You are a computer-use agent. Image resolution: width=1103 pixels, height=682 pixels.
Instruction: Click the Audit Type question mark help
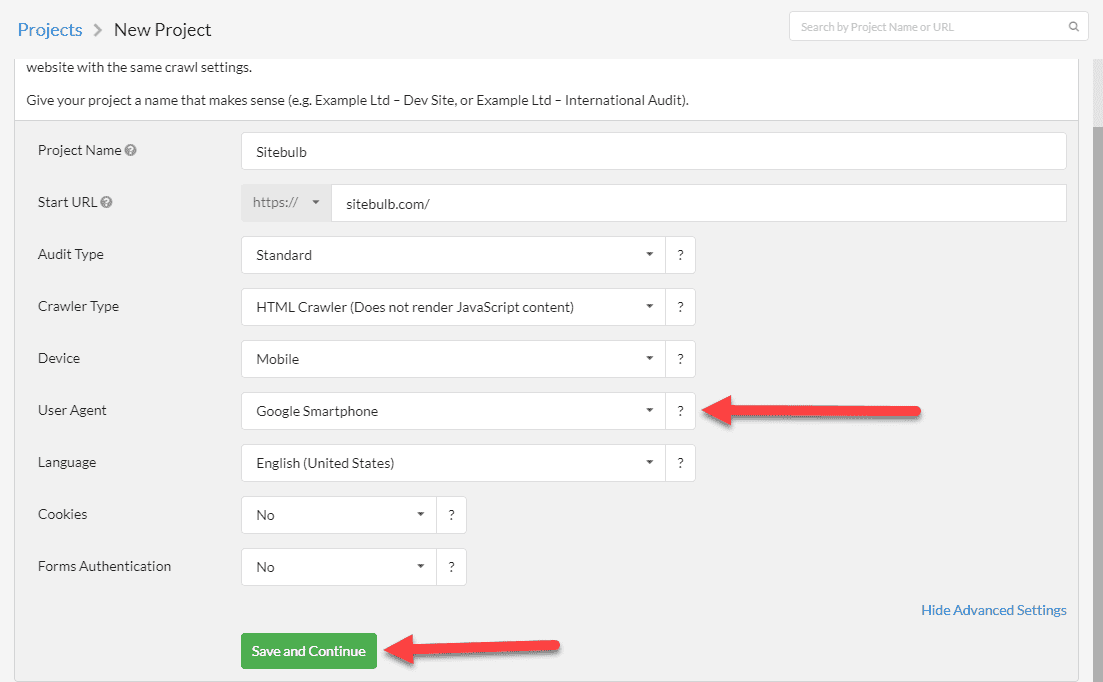[x=680, y=255]
